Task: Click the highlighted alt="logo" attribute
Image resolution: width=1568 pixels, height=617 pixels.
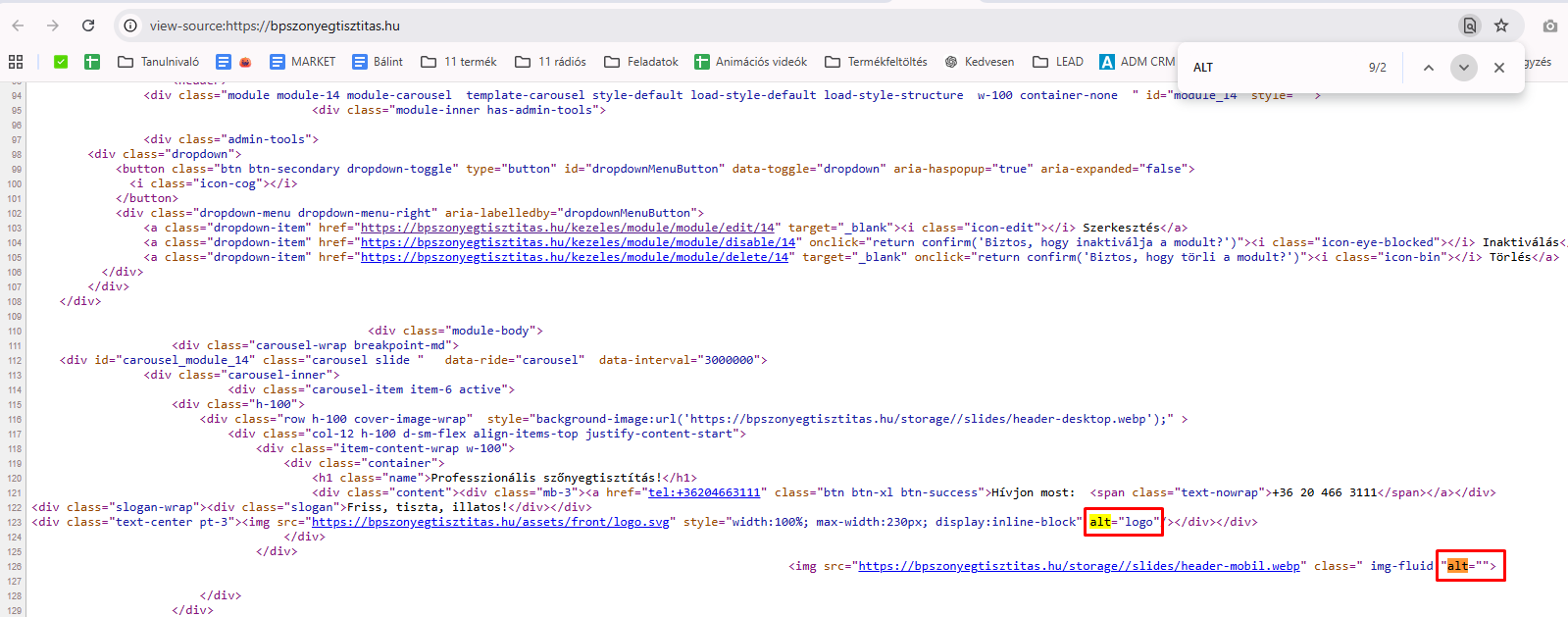Action: point(1124,522)
